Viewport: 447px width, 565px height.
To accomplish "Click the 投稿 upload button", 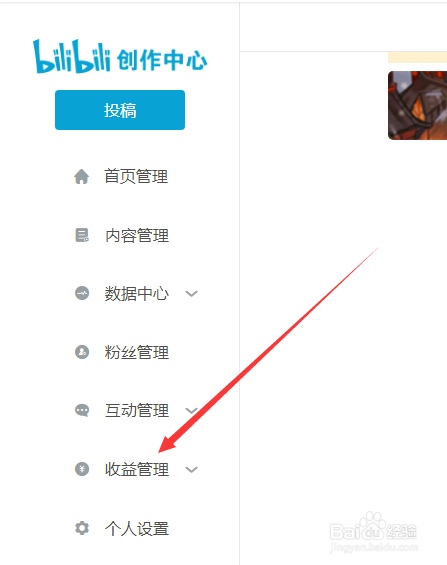I will coord(120,110).
